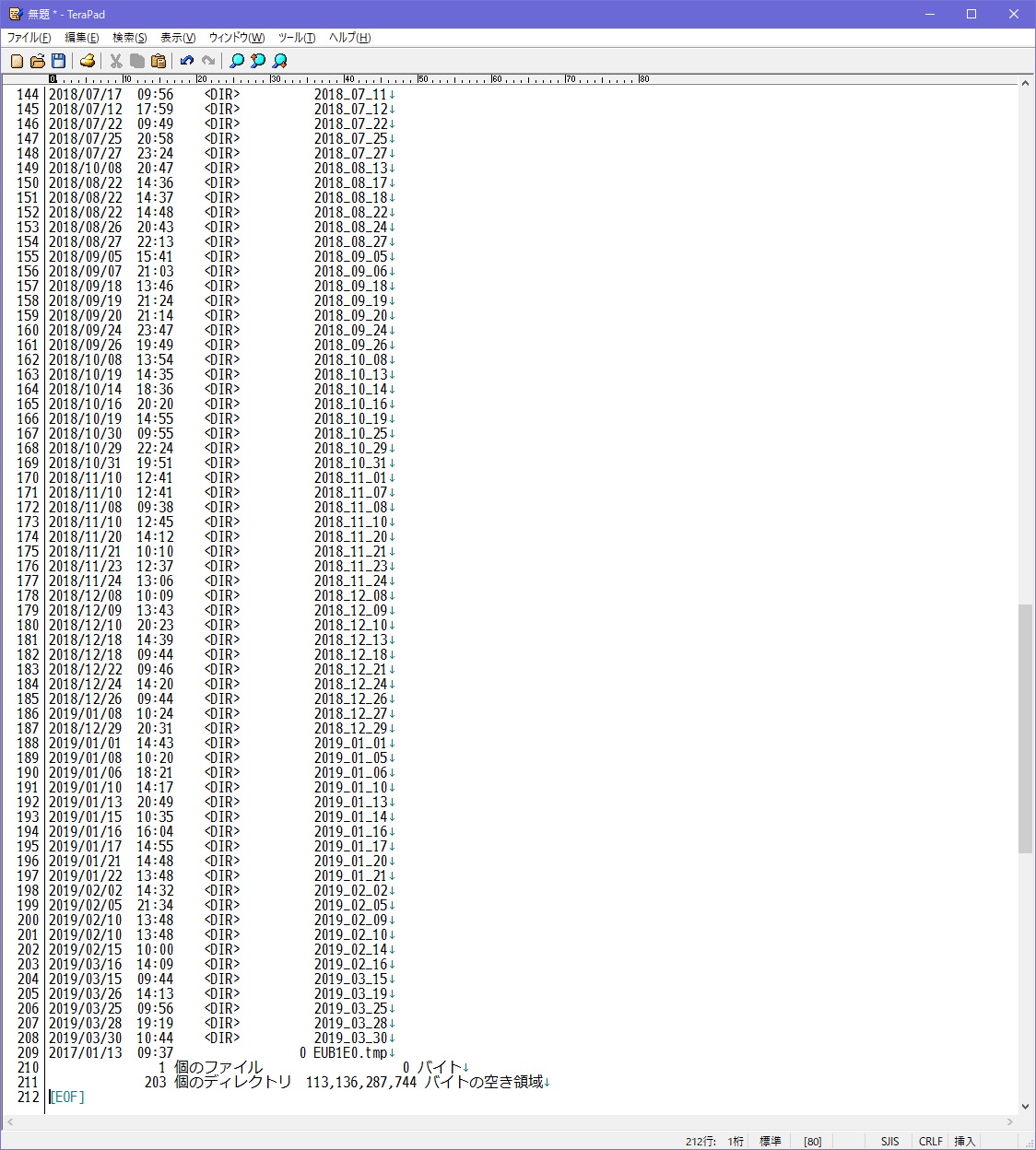Click time 20:47 on line 149

155,168
